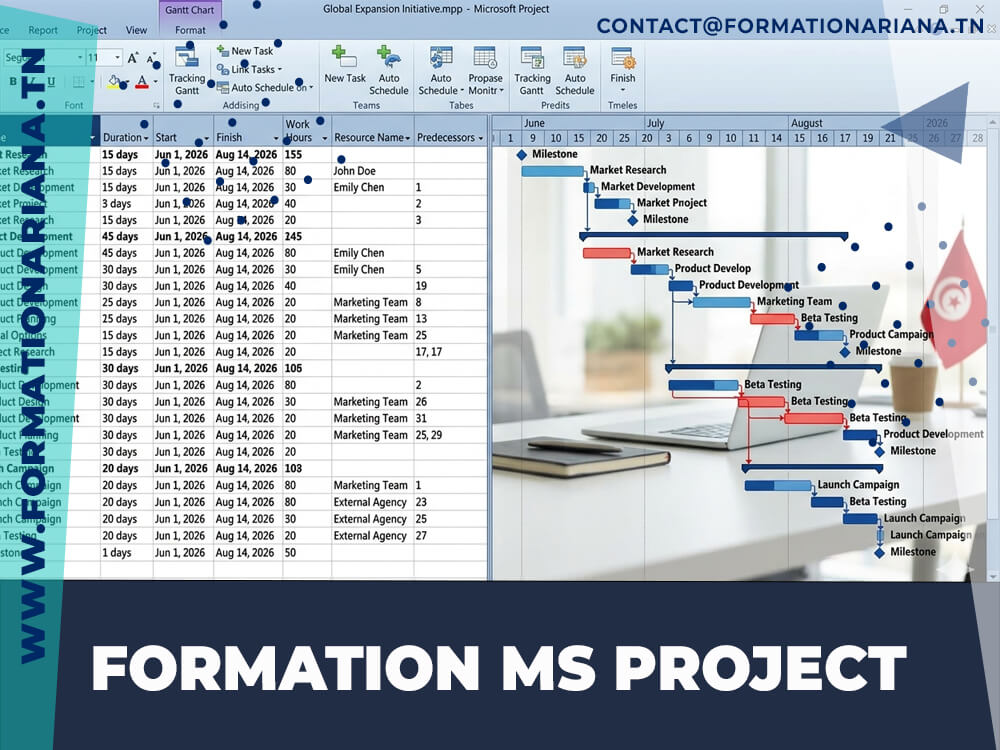Open the Report tab
This screenshot has width=1000, height=750.
43,30
